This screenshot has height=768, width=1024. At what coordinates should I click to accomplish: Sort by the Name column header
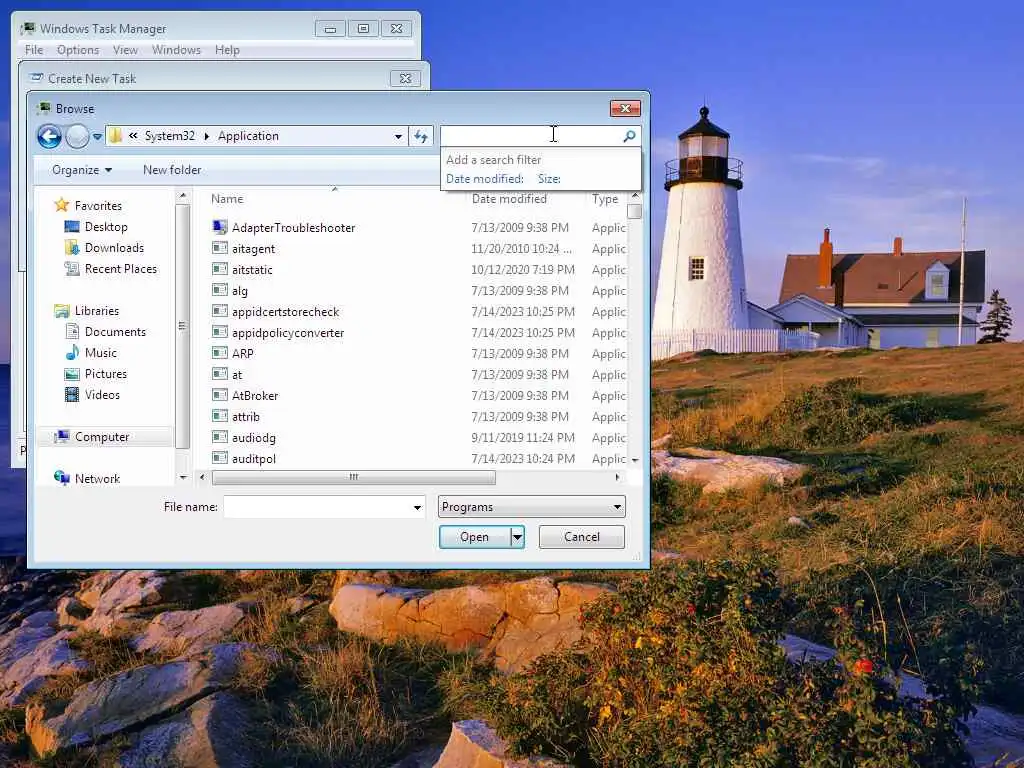pos(227,199)
